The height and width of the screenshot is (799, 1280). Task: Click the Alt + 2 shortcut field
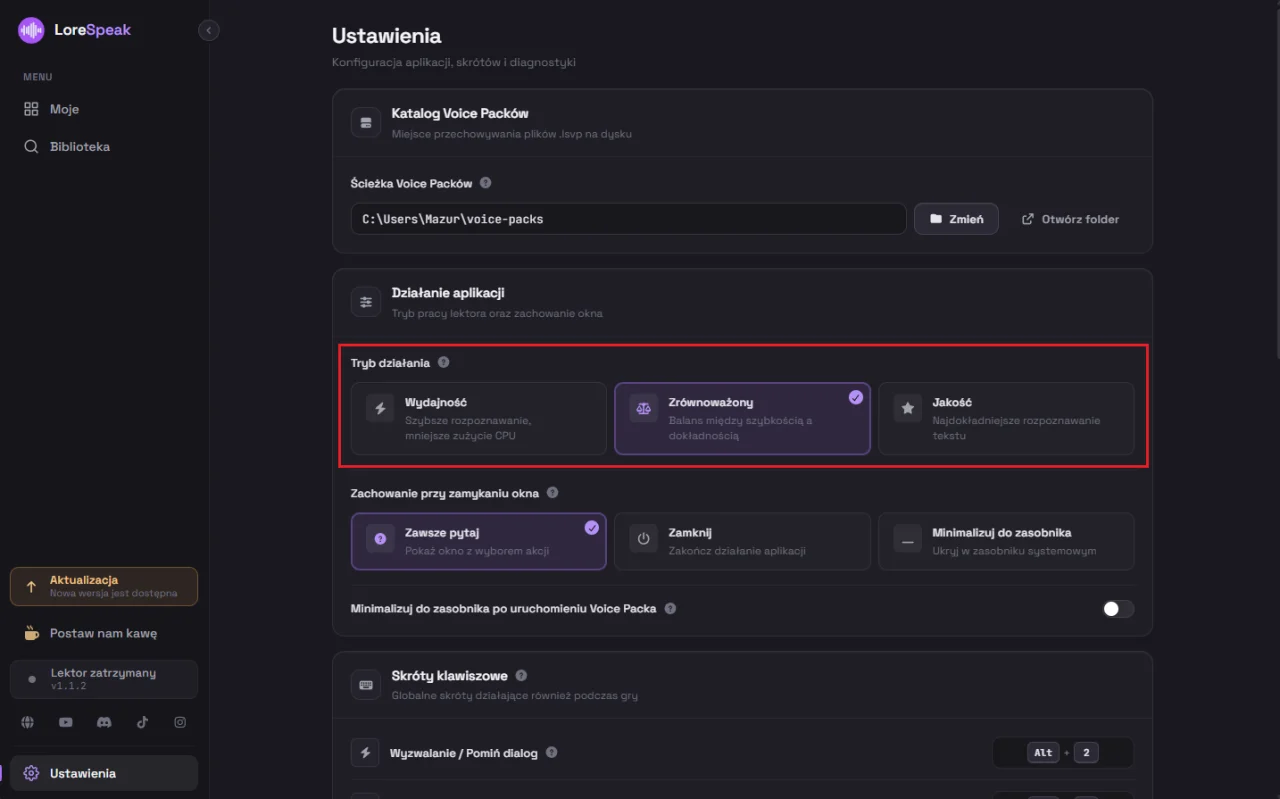coord(1063,752)
